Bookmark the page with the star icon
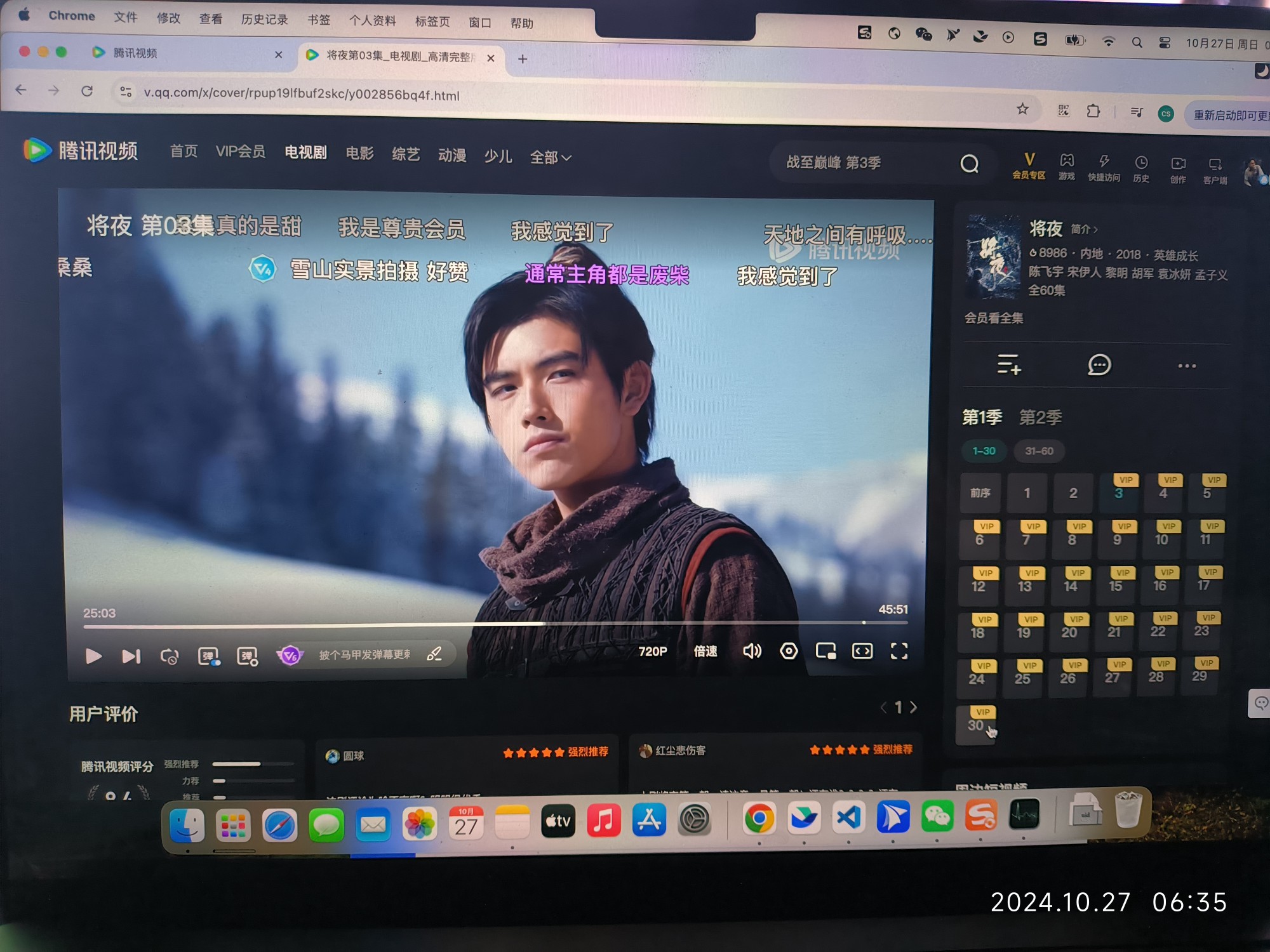Viewport: 1270px width, 952px height. pyautogui.click(x=1022, y=109)
